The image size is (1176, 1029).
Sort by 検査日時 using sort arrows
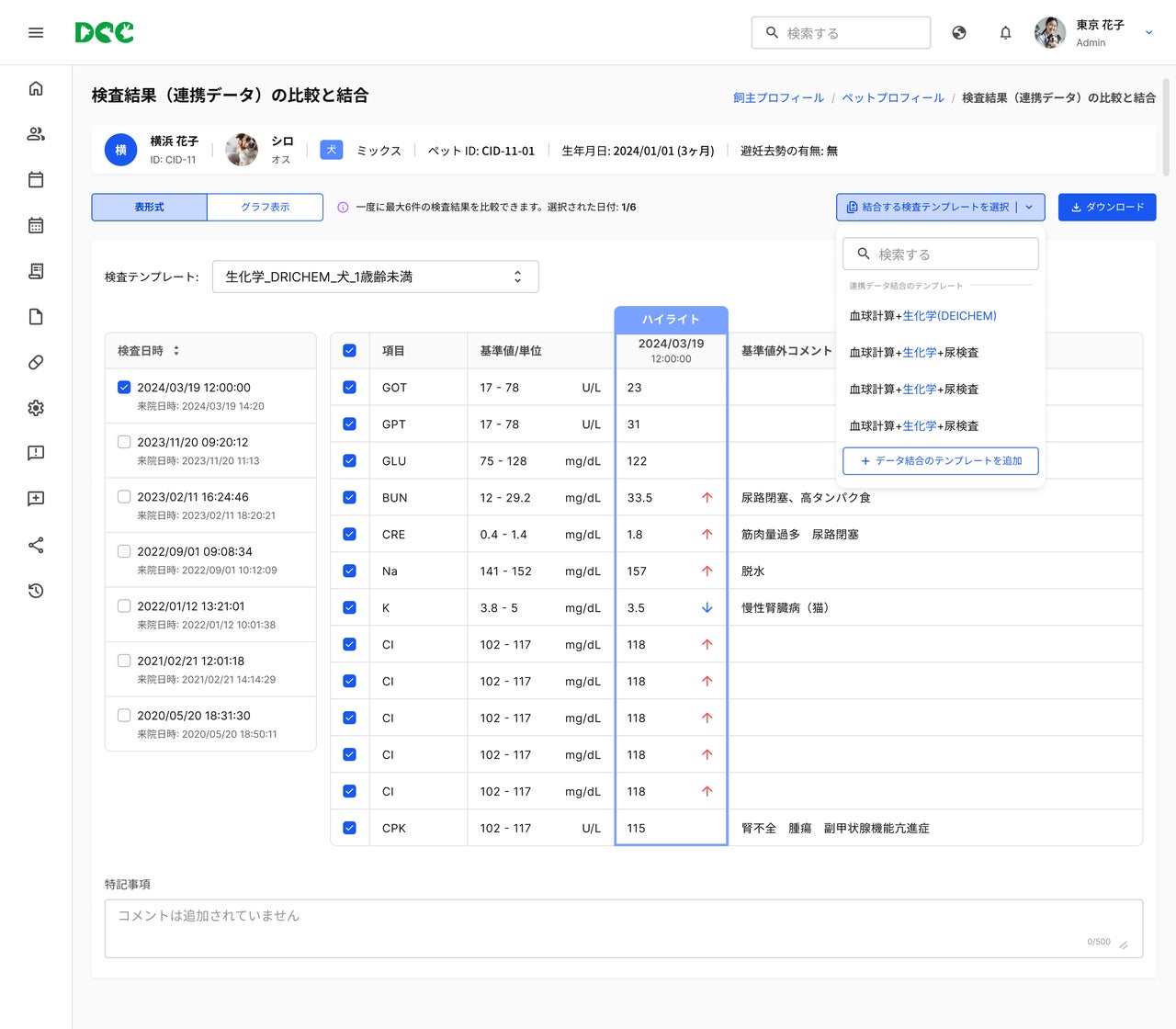[x=176, y=351]
